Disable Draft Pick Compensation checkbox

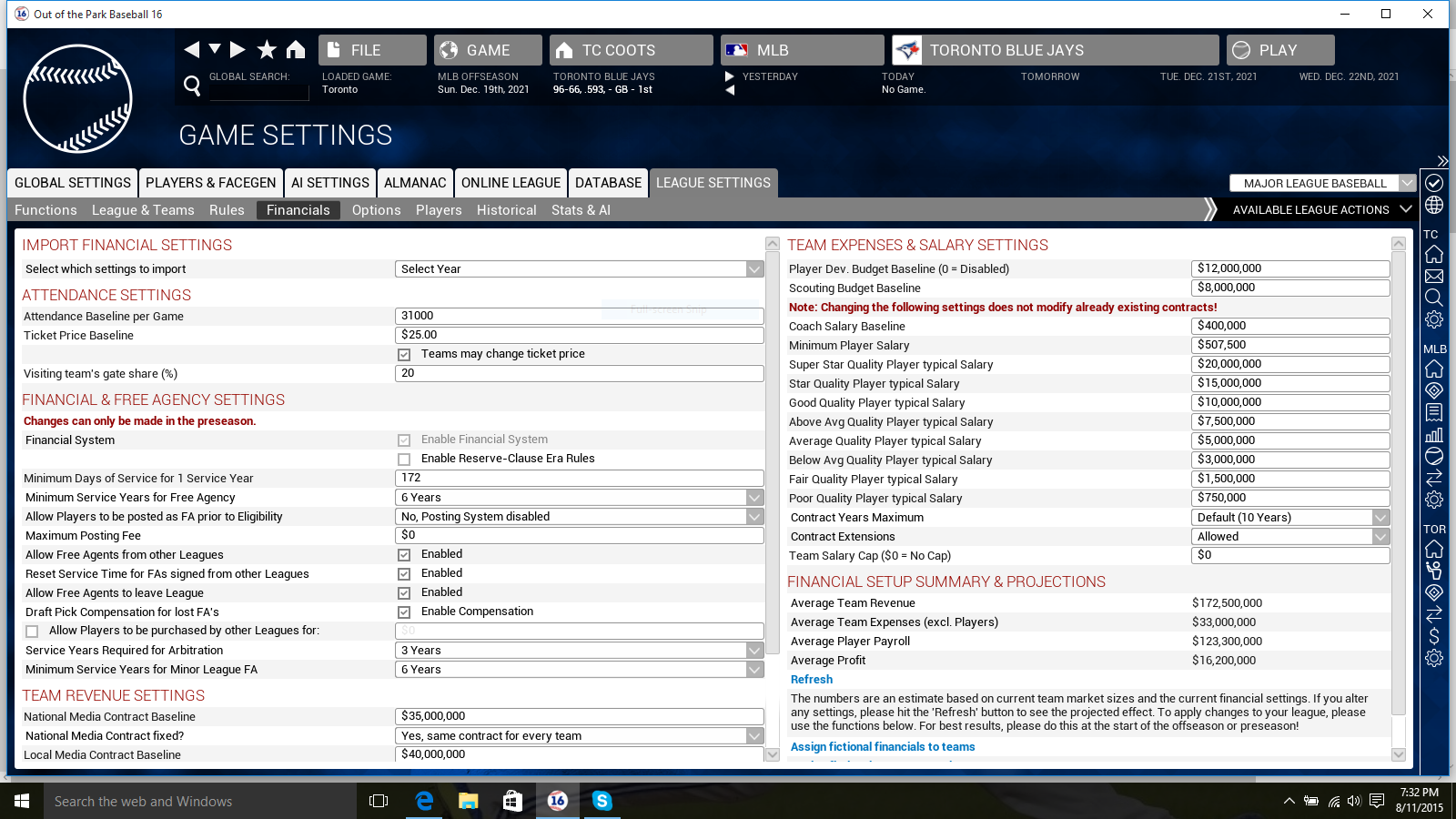pos(404,612)
